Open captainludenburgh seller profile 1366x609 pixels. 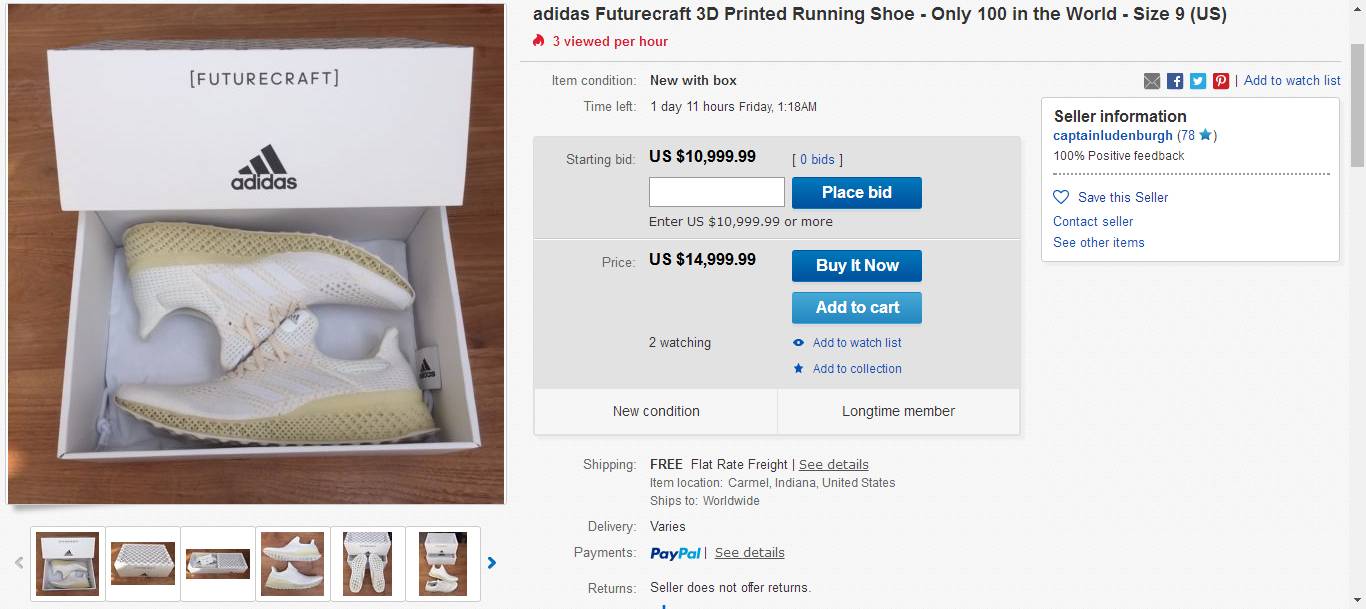coord(1112,135)
